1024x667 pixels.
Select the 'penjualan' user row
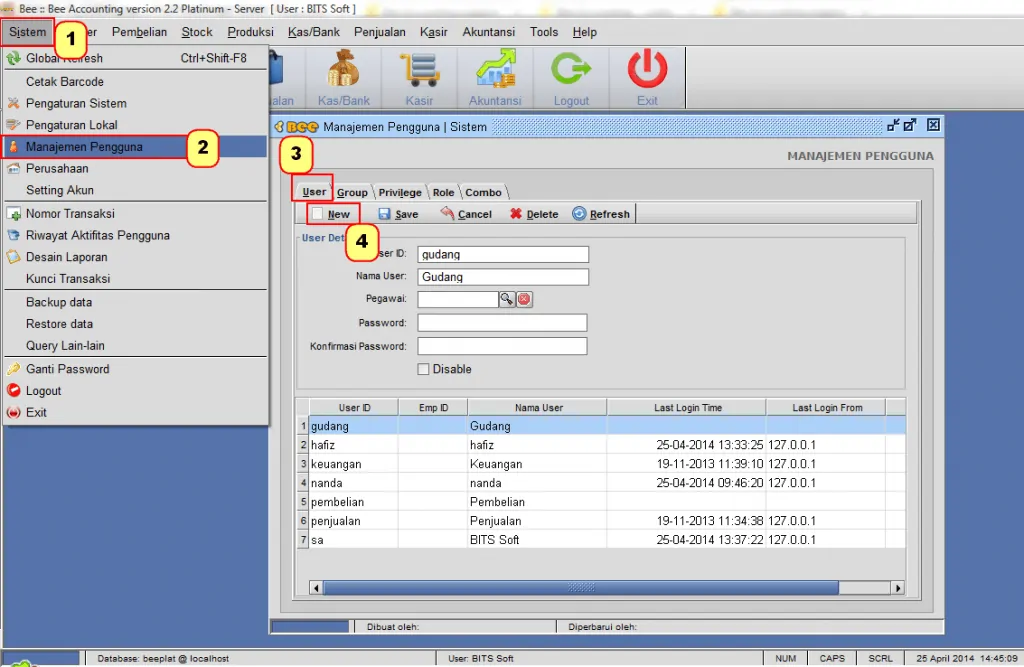point(601,521)
